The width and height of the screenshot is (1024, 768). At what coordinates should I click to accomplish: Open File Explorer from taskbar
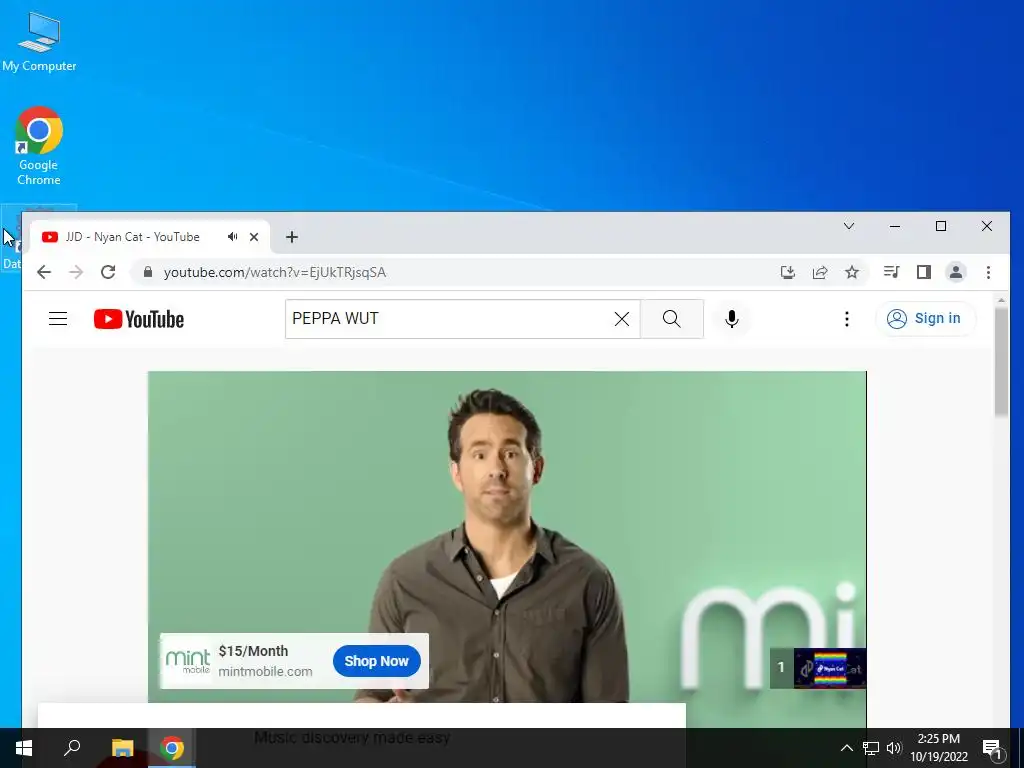coord(122,748)
